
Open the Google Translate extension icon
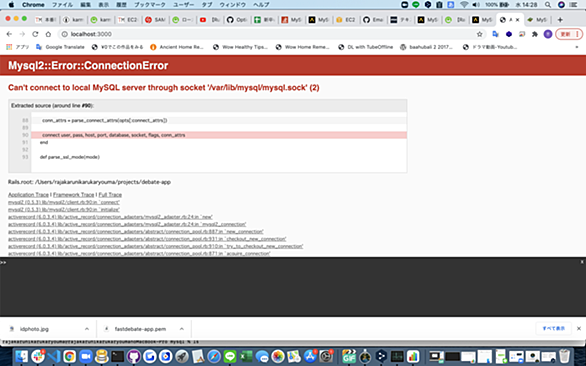click(496, 34)
